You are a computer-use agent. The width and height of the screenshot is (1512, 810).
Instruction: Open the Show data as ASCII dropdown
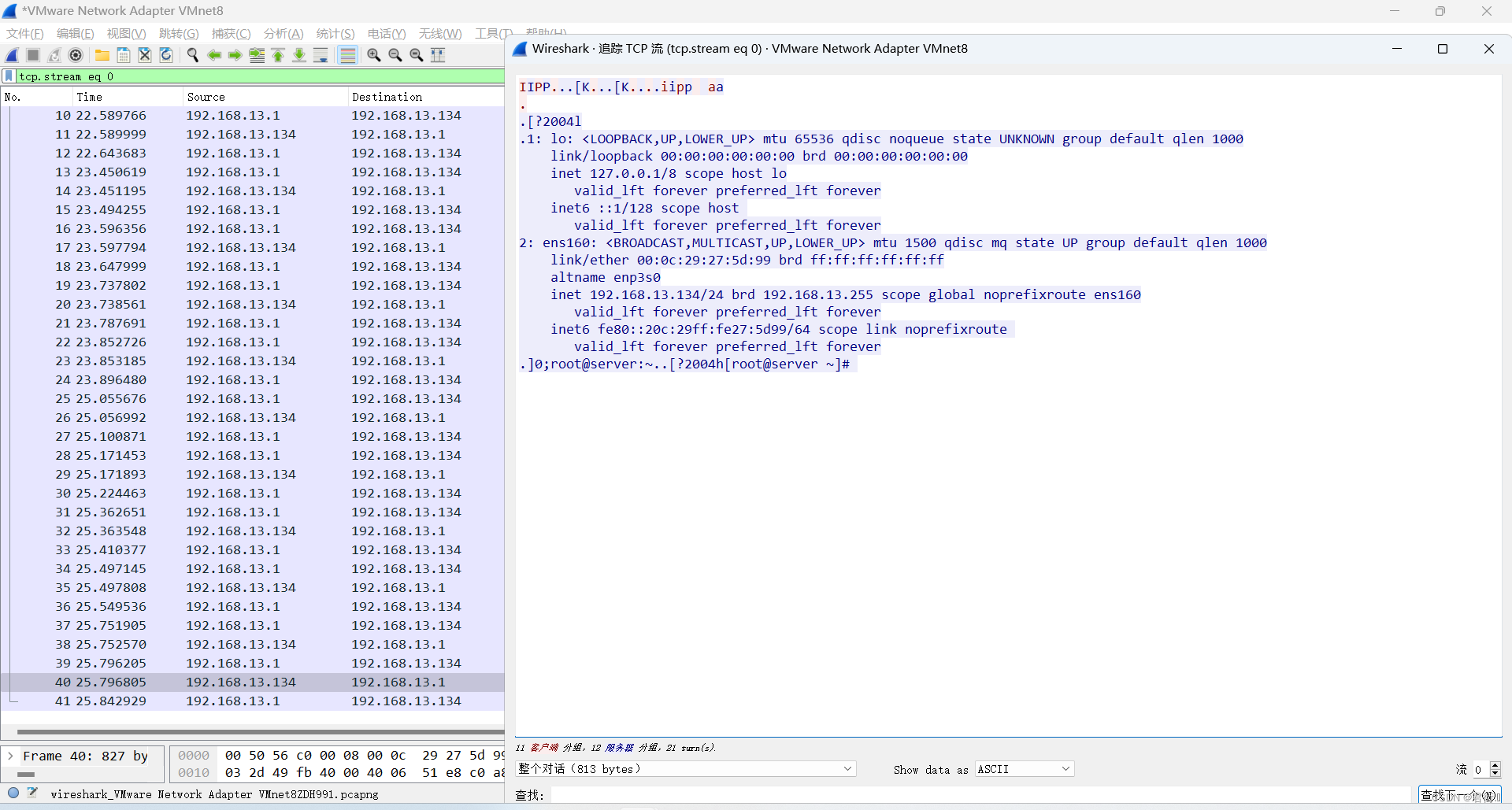(x=1025, y=769)
